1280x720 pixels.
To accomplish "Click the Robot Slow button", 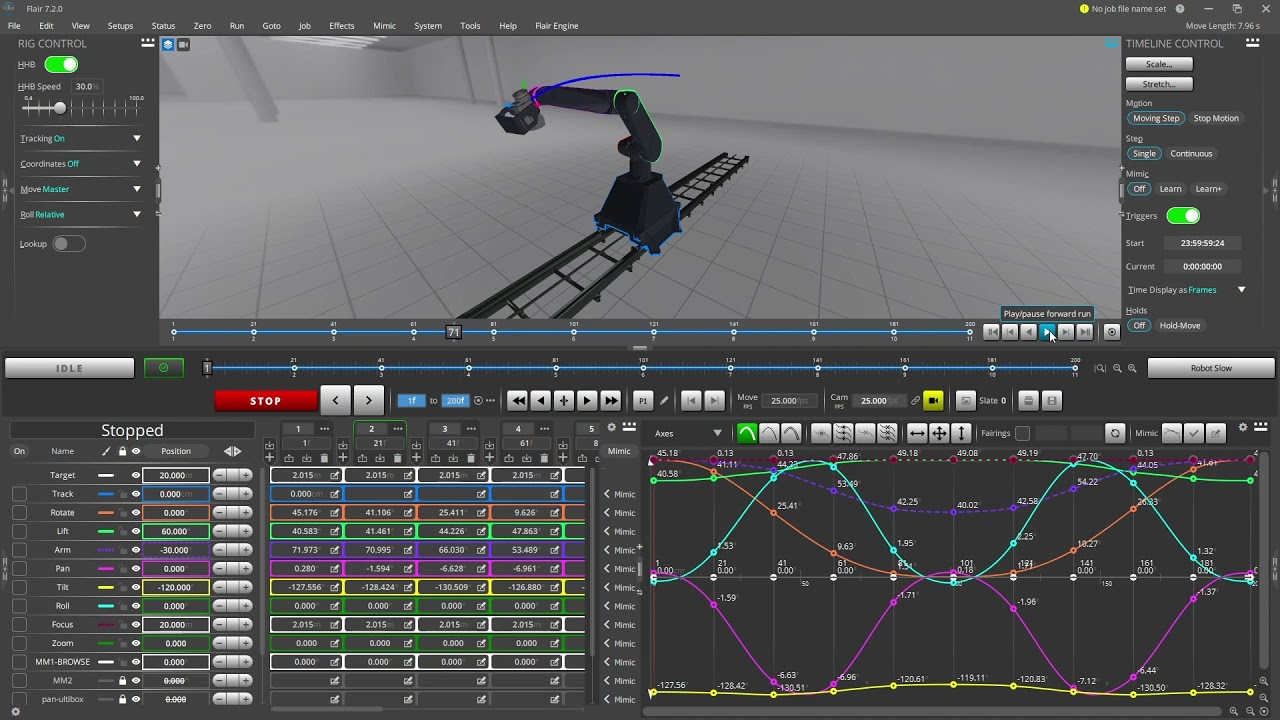I will coord(1211,368).
